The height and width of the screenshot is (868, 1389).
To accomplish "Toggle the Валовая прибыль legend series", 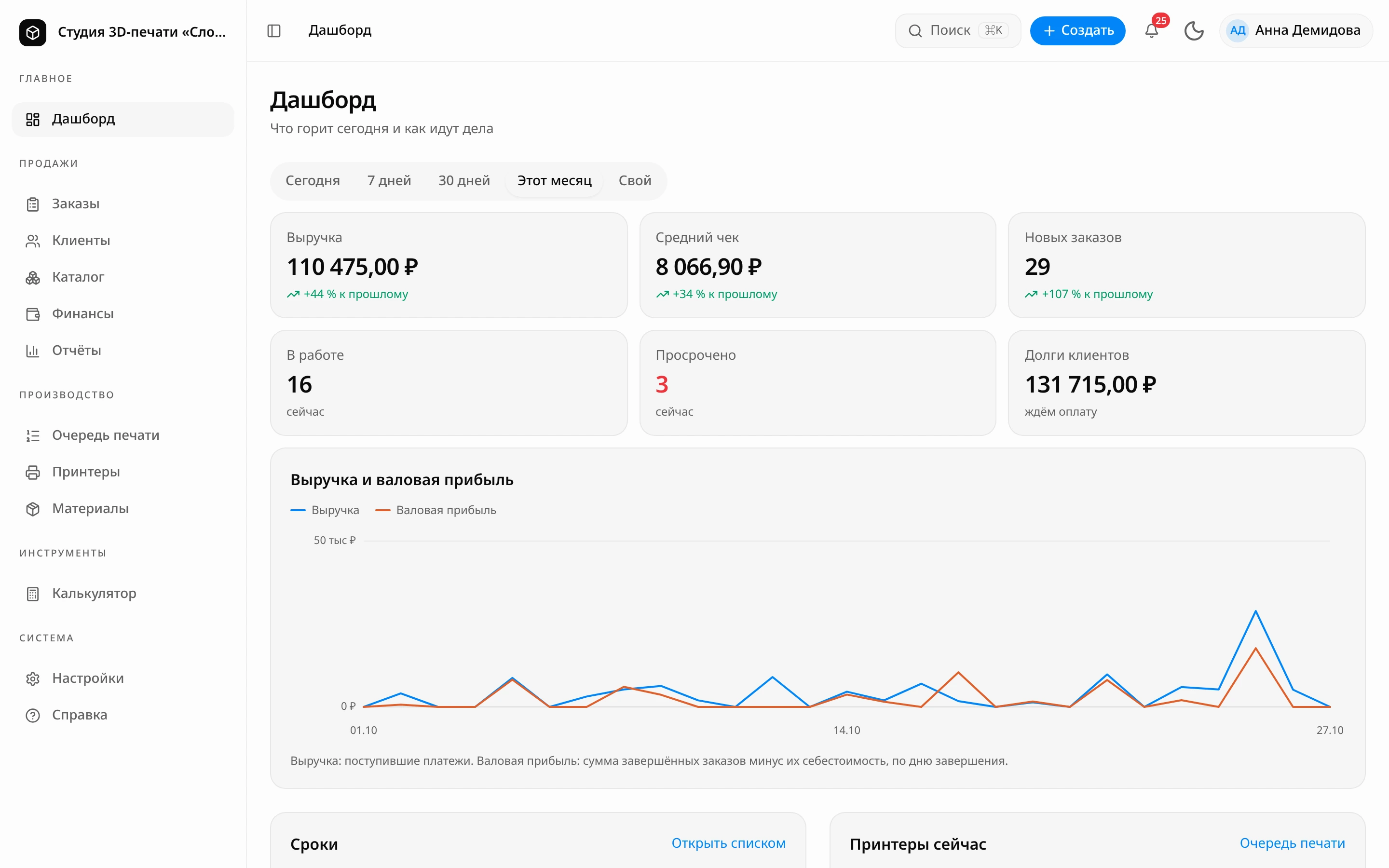I will [436, 510].
